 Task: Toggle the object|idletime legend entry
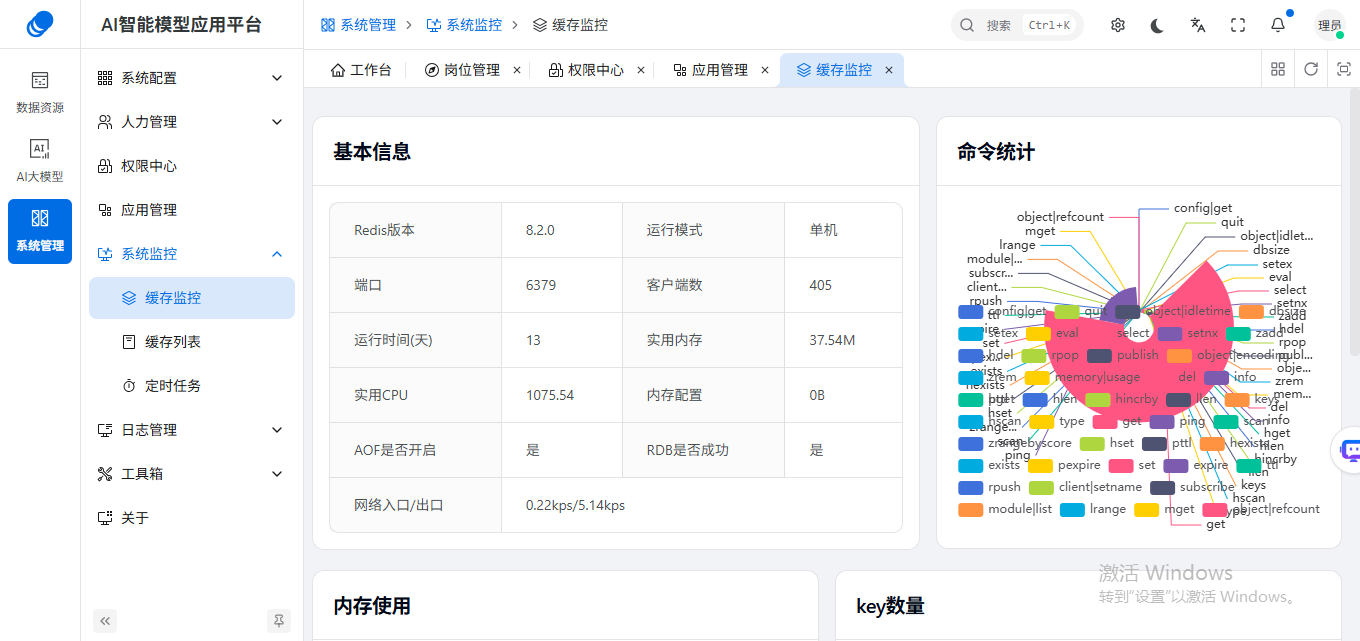[x=1173, y=311]
